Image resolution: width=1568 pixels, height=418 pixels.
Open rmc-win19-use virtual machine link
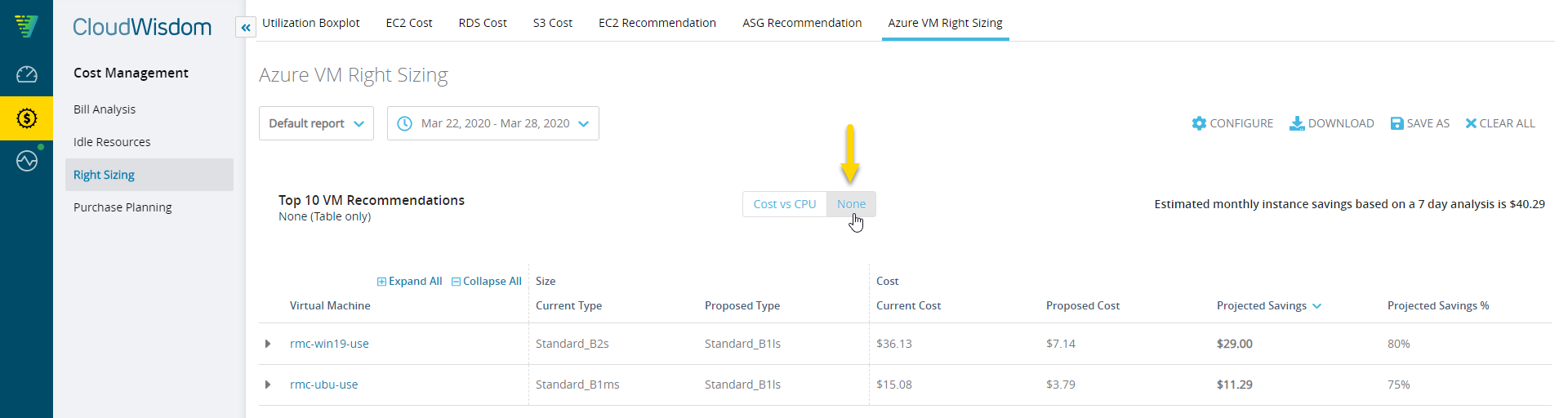pyautogui.click(x=329, y=344)
